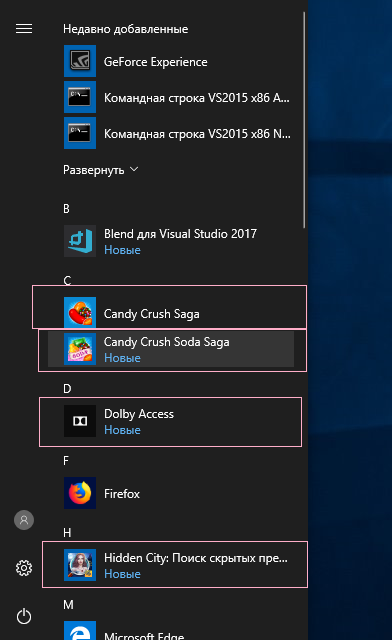The width and height of the screenshot is (392, 640).
Task: Click the Candy Crush Soda Saga icon
Action: coord(80,349)
